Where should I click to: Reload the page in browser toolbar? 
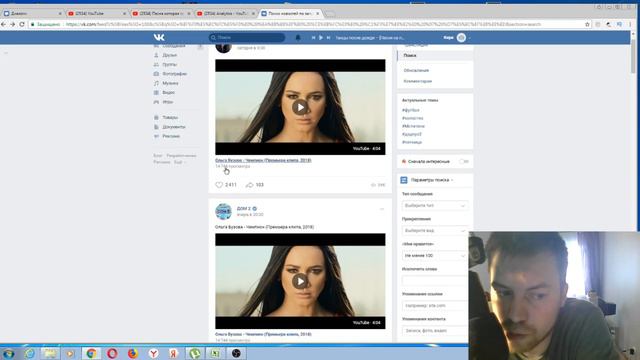[22, 24]
